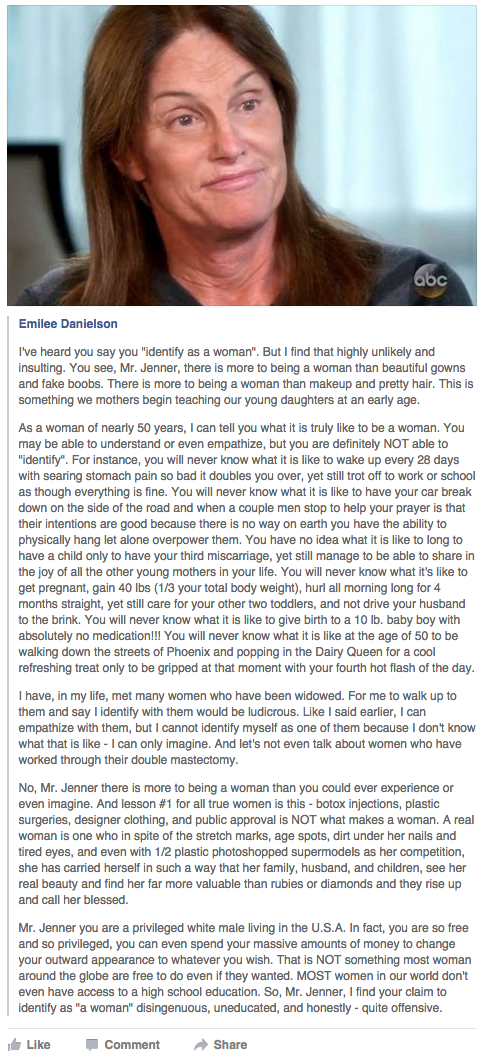Click the abc network logo on photo
The image size is (488, 1061).
coord(430,279)
